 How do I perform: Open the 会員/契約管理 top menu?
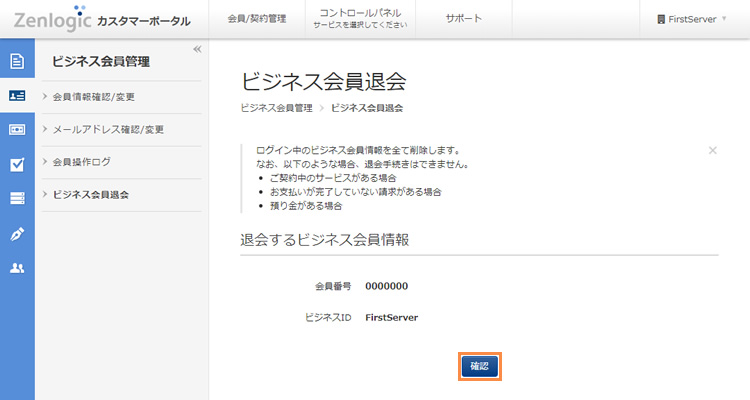(256, 19)
